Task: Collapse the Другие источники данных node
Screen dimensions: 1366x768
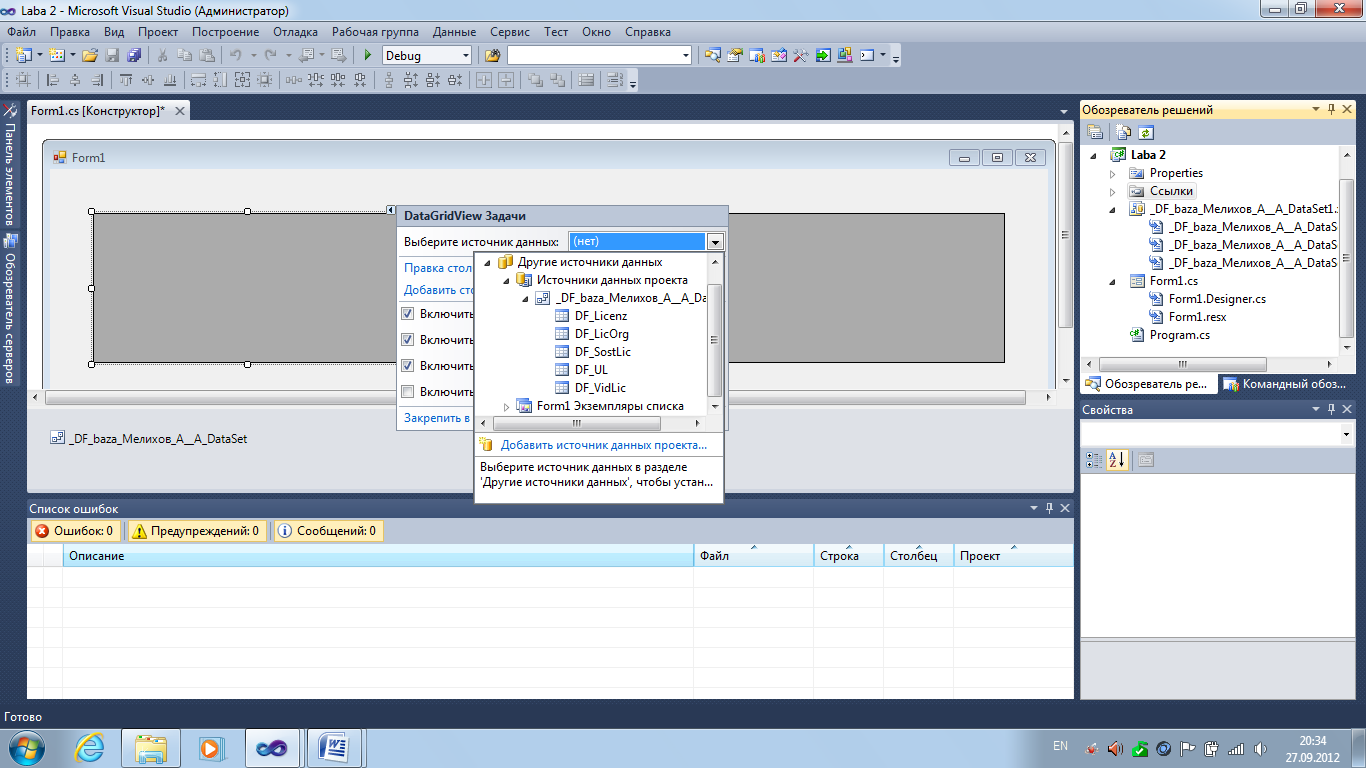Action: tap(488, 262)
